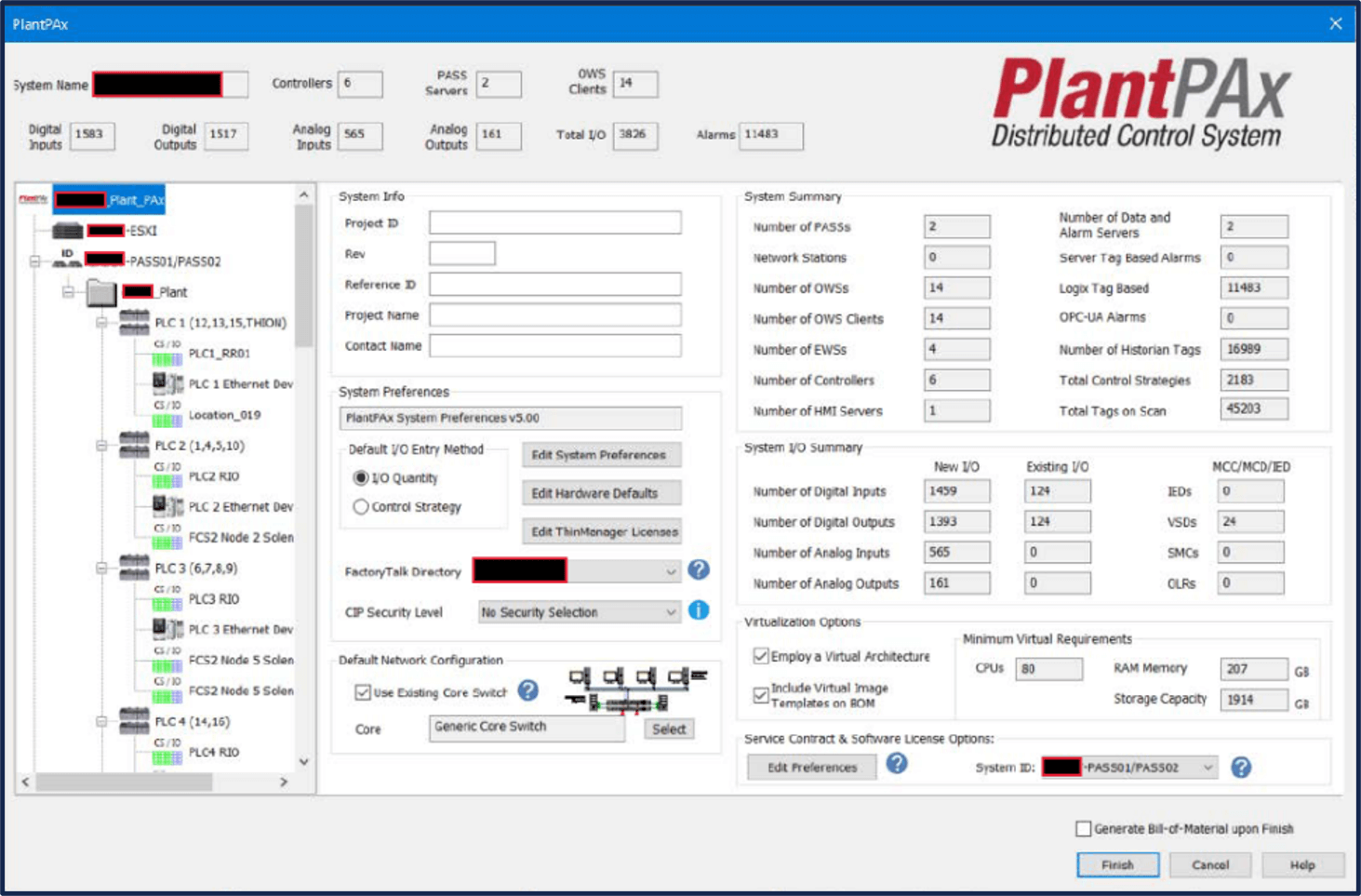Open the CIP Security Level dropdown
1361x896 pixels.
670,612
